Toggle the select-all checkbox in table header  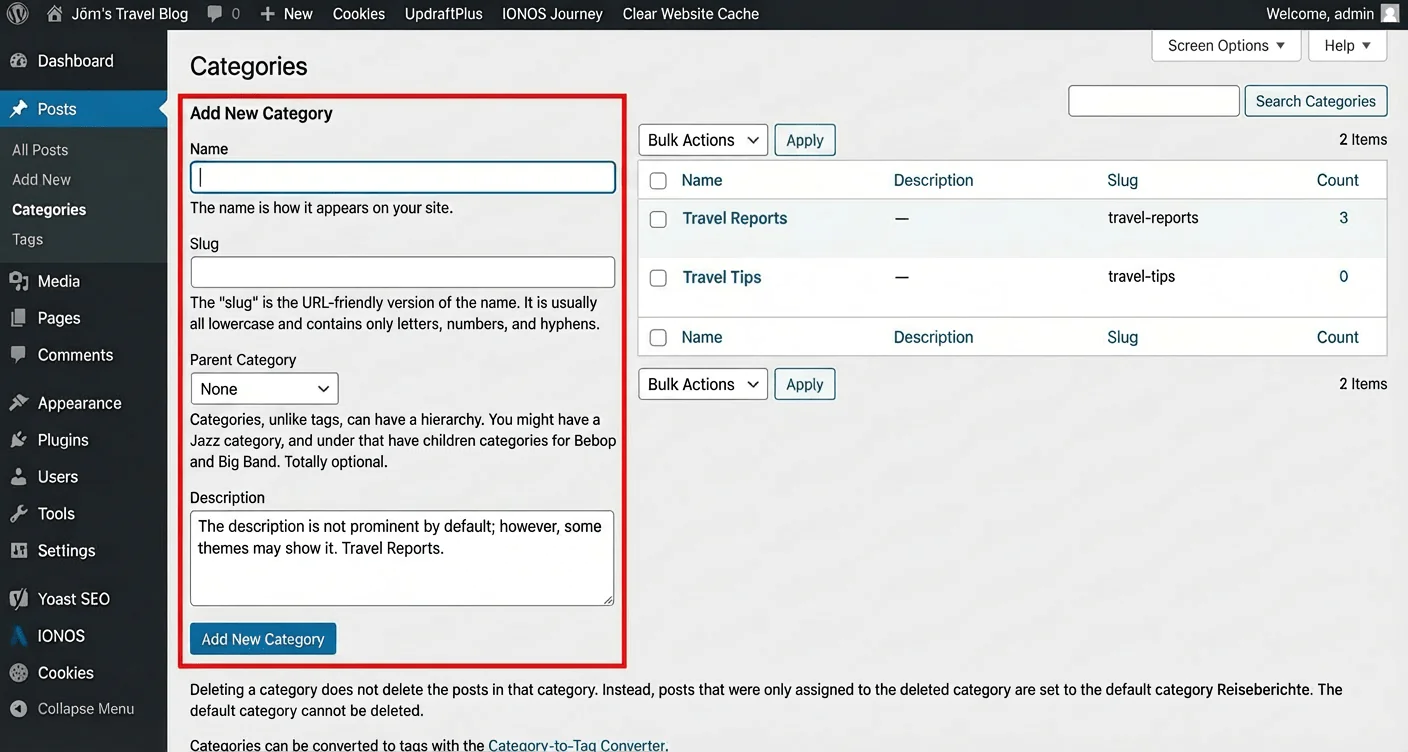click(x=658, y=181)
